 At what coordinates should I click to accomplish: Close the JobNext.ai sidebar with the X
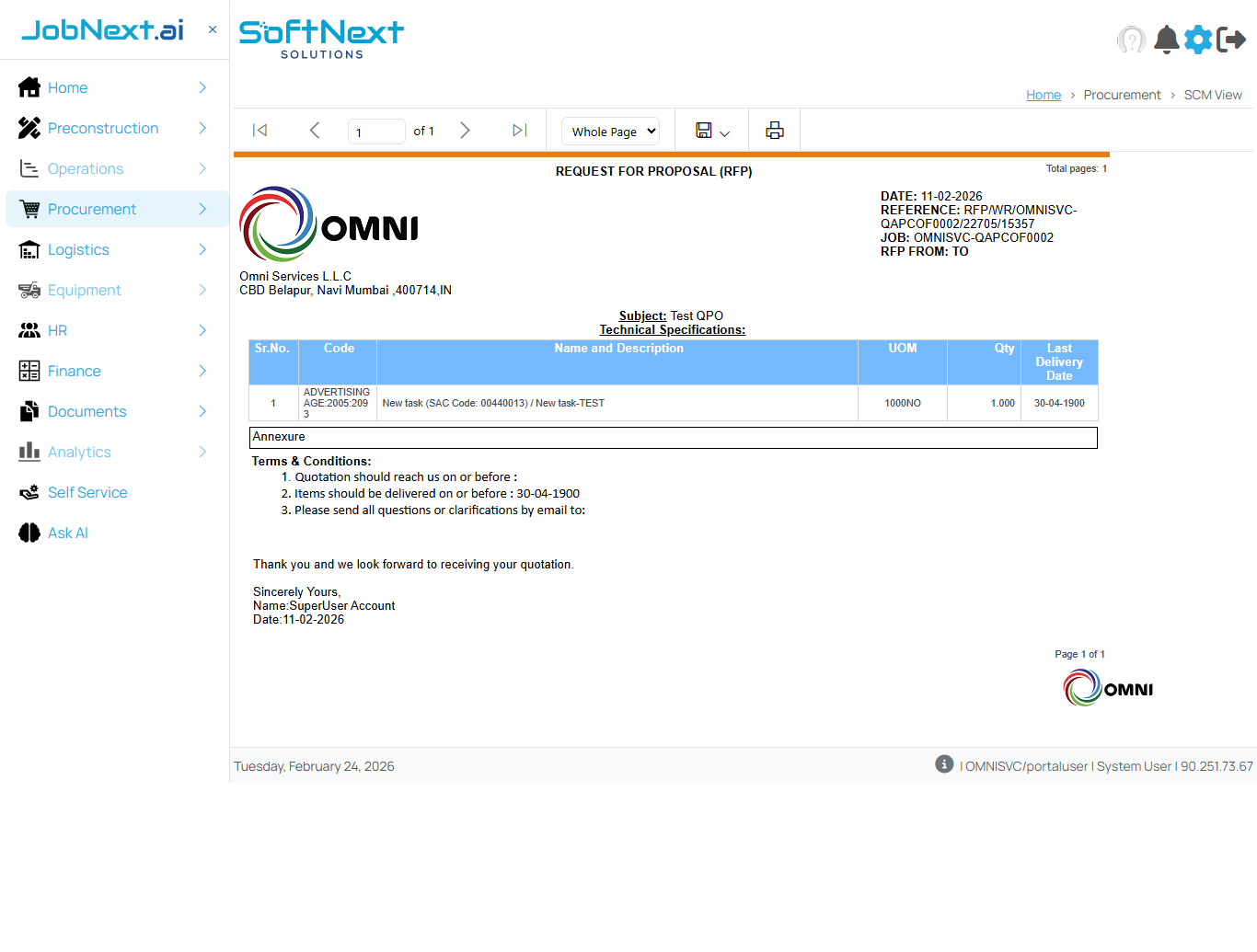click(x=212, y=29)
